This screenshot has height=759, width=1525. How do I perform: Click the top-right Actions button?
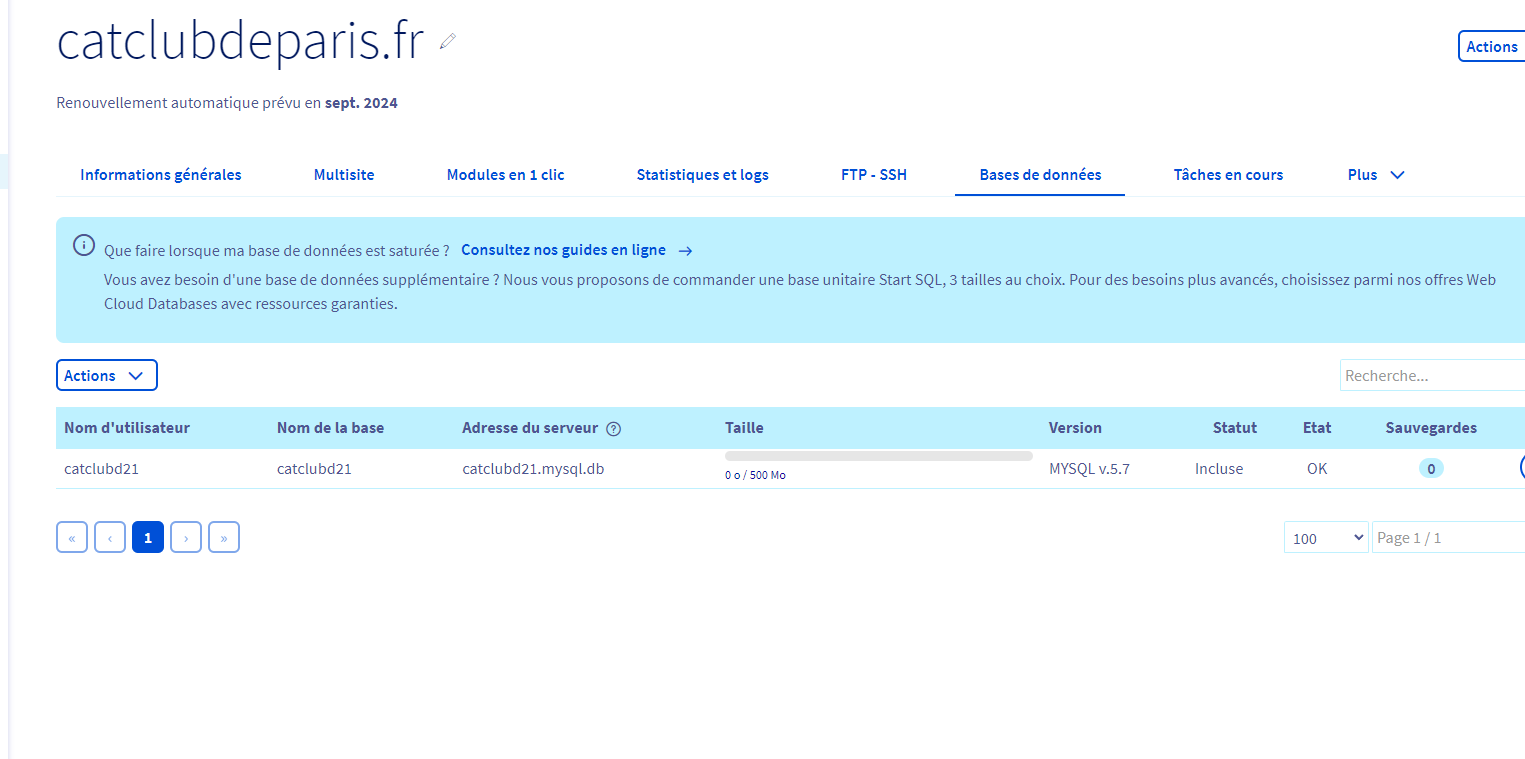coord(1491,47)
